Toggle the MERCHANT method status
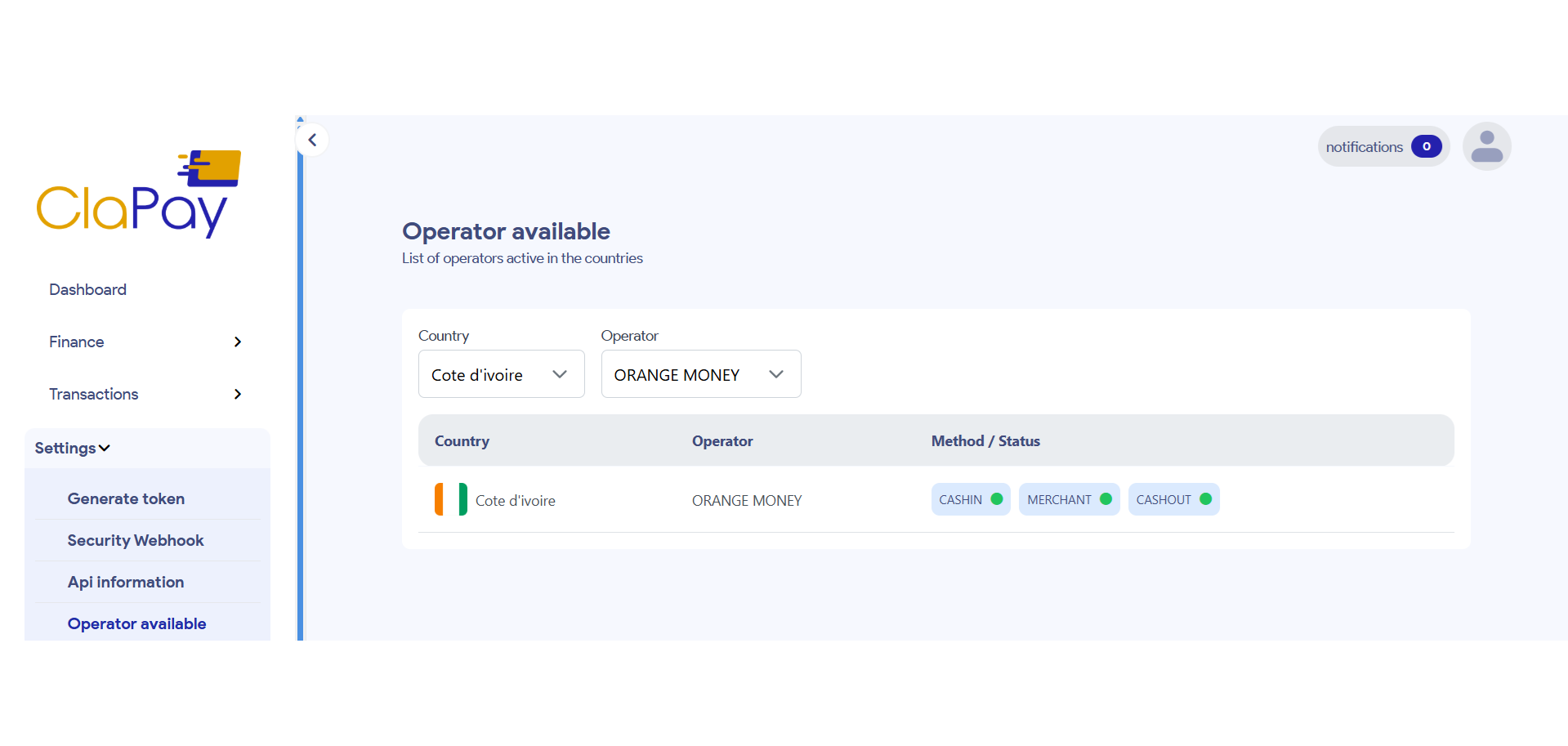The image size is (1568, 746). [1069, 498]
